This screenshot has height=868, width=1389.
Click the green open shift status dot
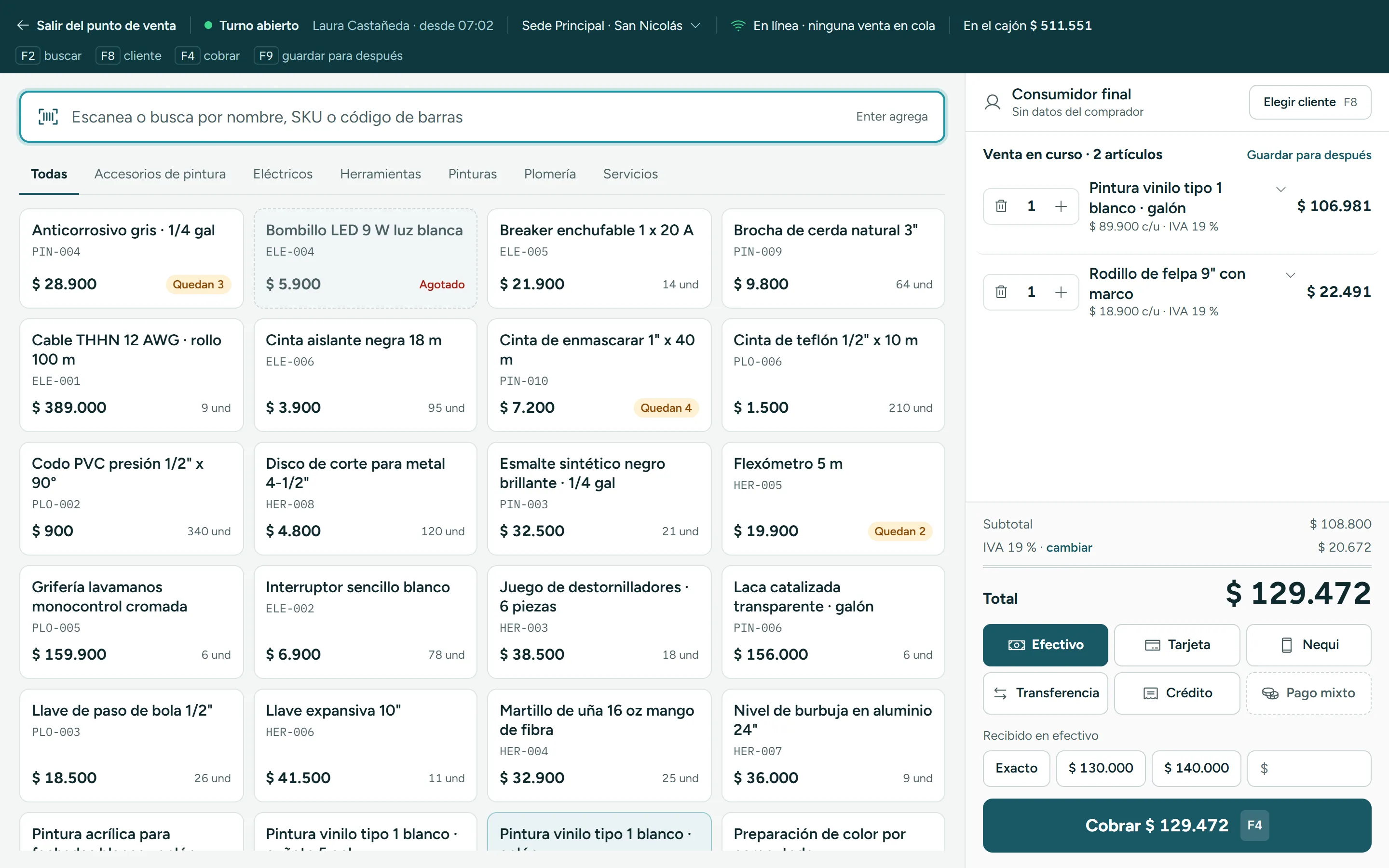208,25
